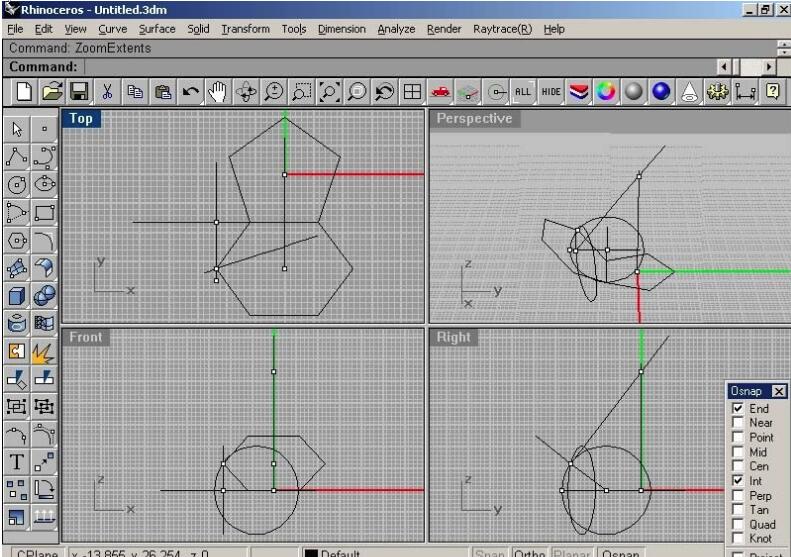The width and height of the screenshot is (791, 557).
Task: Select the Text tool in left sidebar
Action: tap(17, 461)
